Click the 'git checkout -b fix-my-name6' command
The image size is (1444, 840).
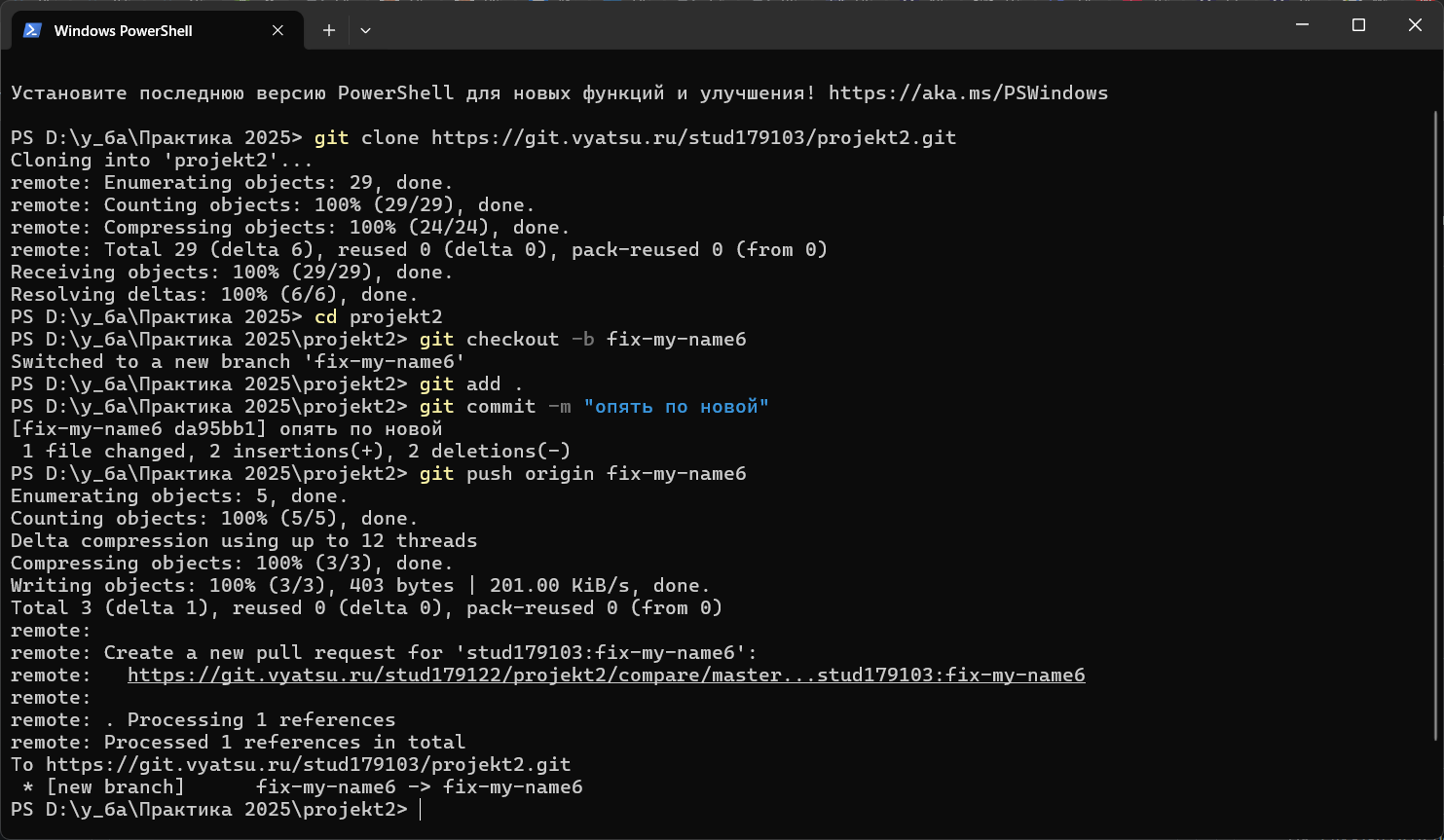(582, 340)
